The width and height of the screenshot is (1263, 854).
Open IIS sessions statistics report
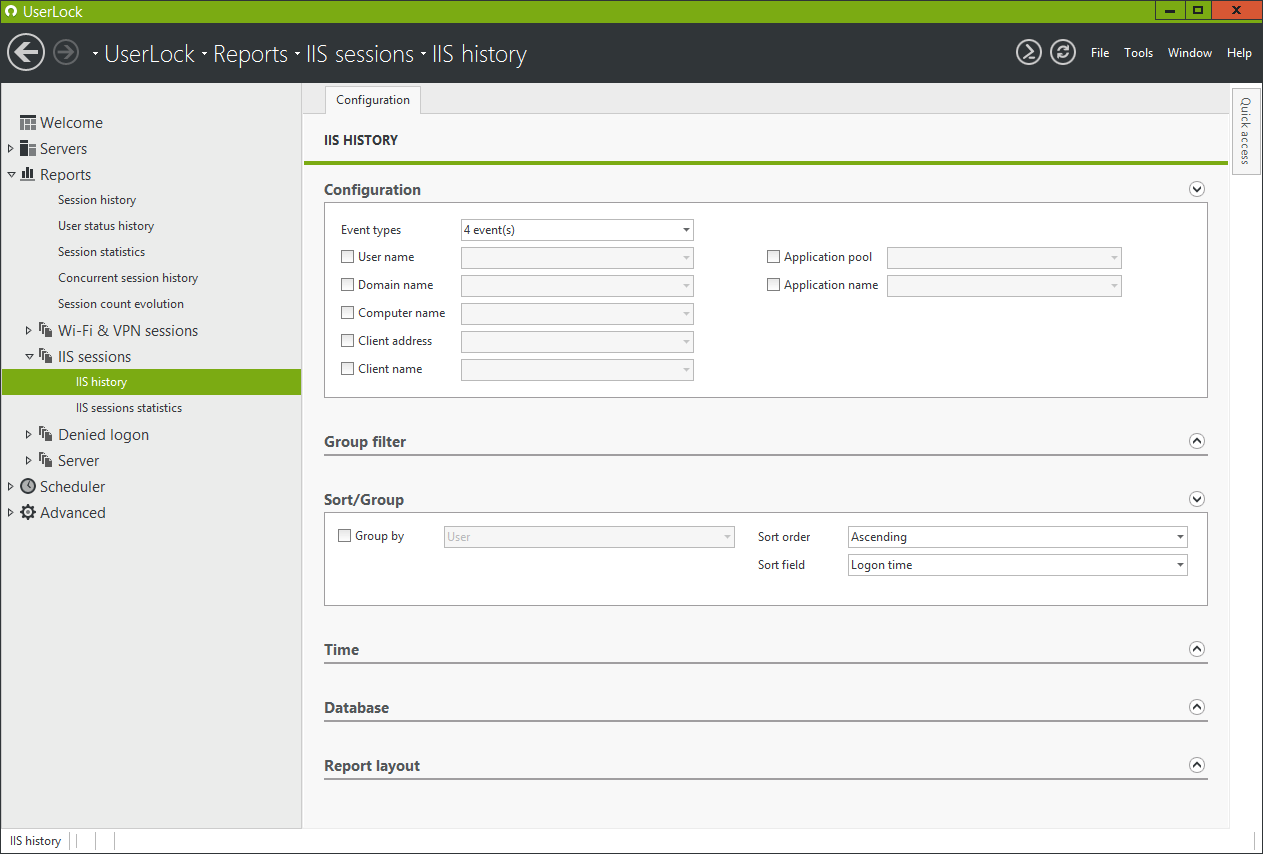coord(129,408)
